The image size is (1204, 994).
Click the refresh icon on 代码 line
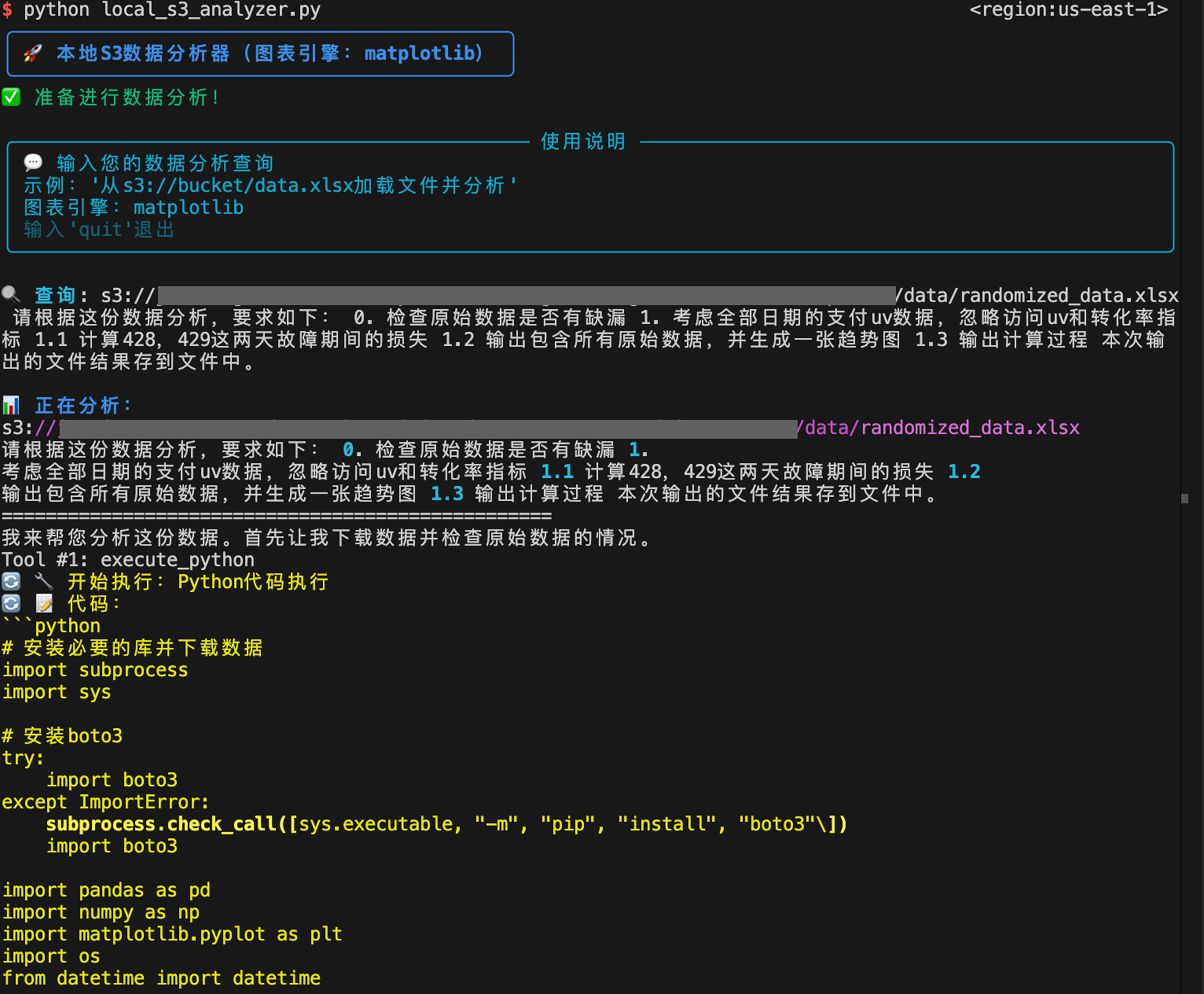pos(11,604)
